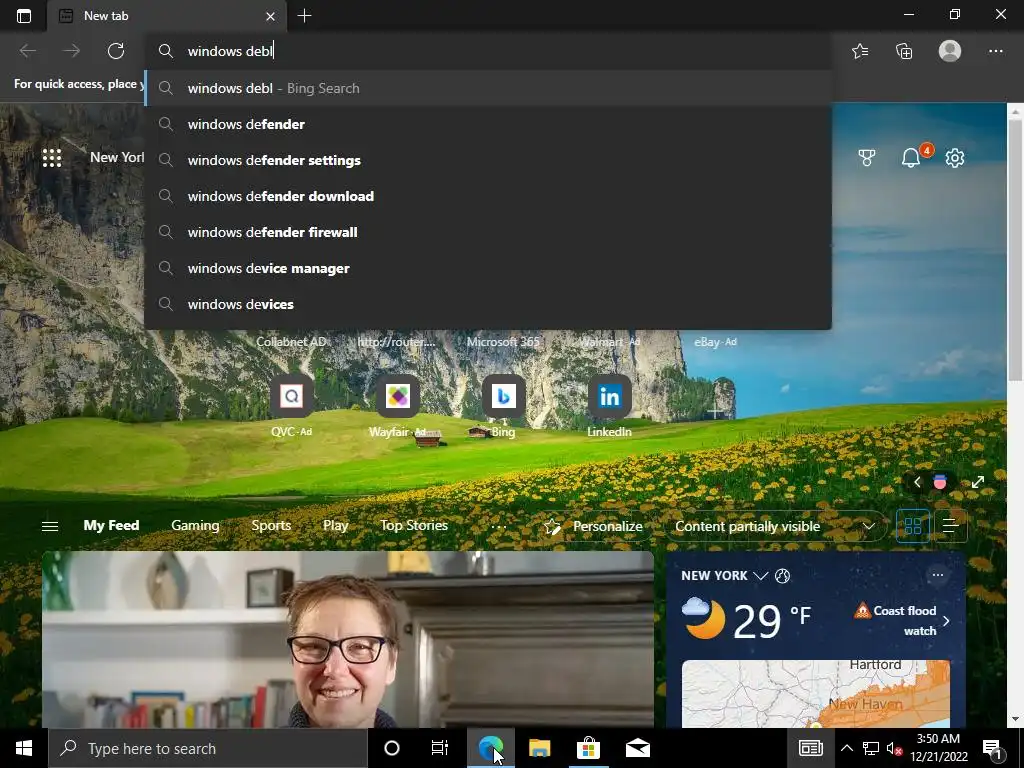Image resolution: width=1024 pixels, height=768 pixels.
Task: Open Collections icon in toolbar
Action: (x=904, y=51)
